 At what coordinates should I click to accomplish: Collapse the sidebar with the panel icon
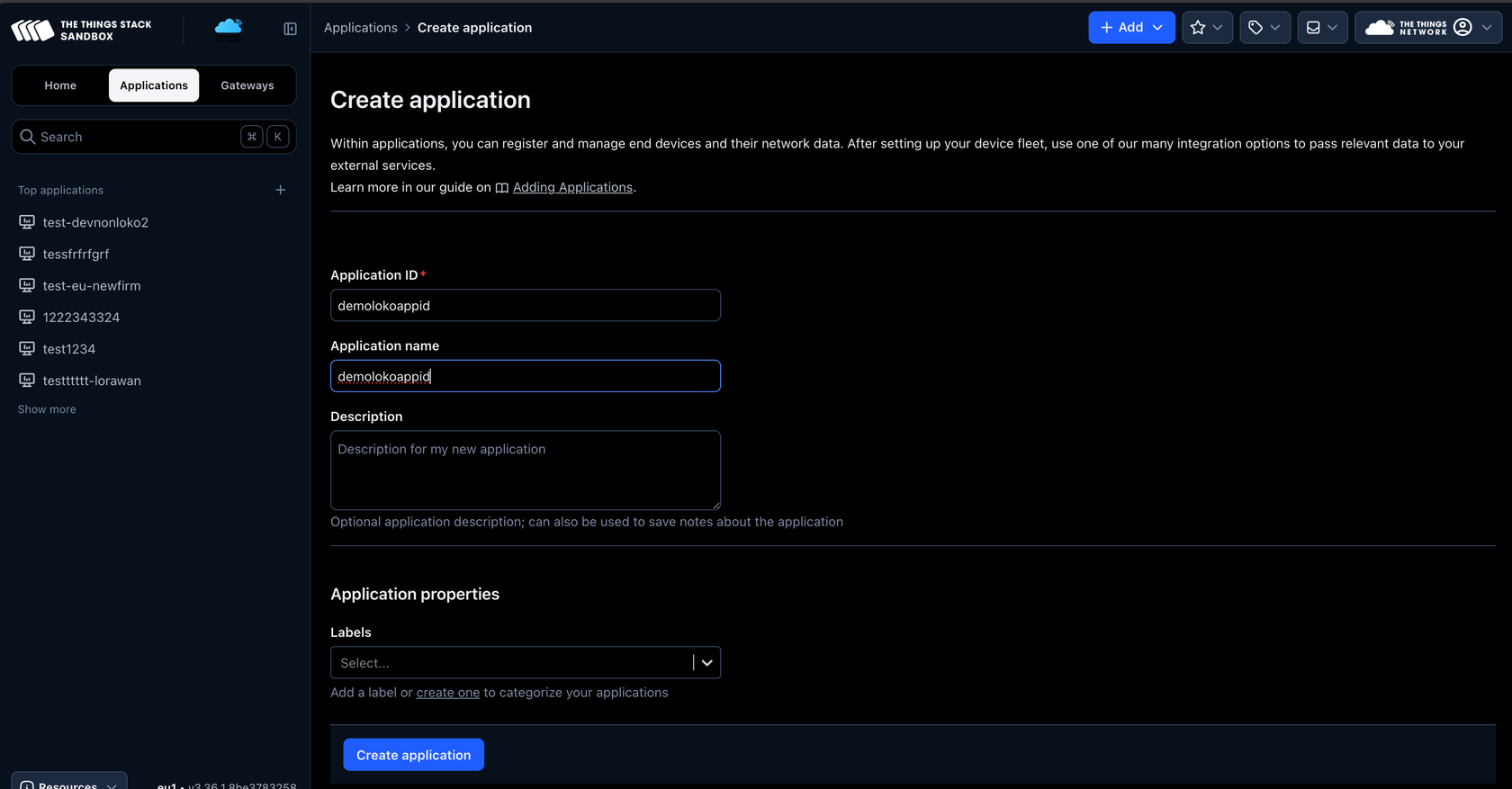(x=290, y=29)
